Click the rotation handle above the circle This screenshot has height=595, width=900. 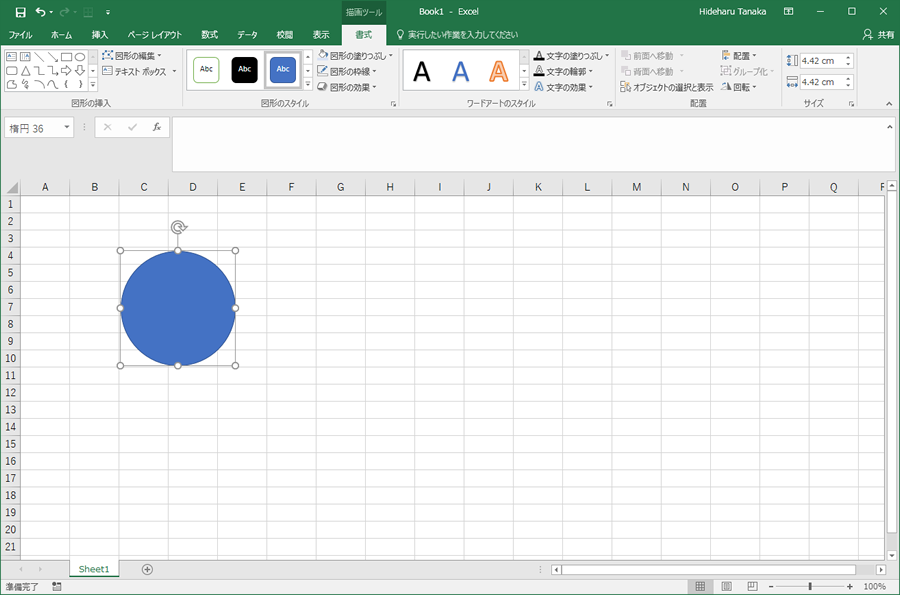coord(179,227)
